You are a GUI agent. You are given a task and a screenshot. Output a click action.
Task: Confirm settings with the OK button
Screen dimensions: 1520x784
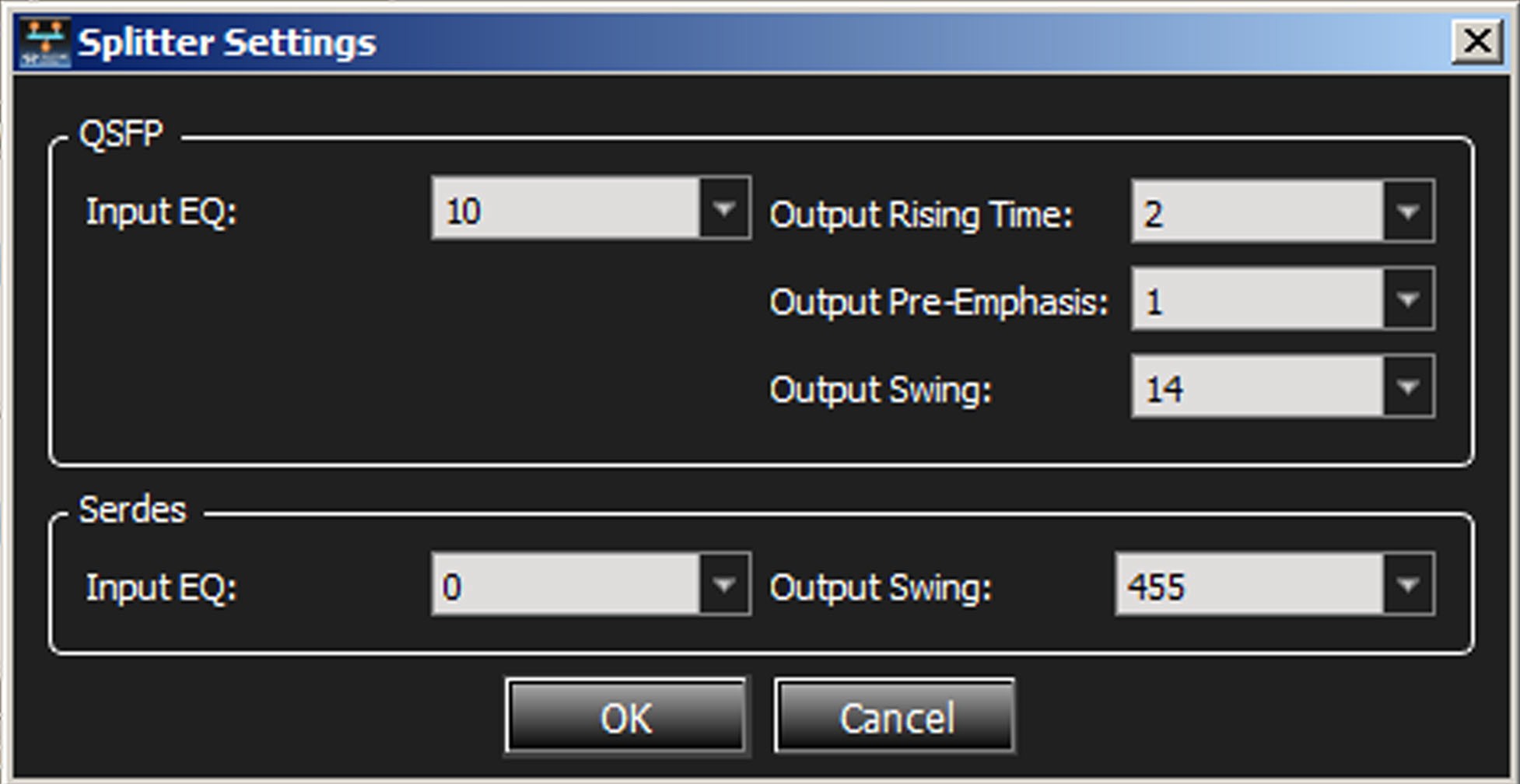click(x=626, y=716)
